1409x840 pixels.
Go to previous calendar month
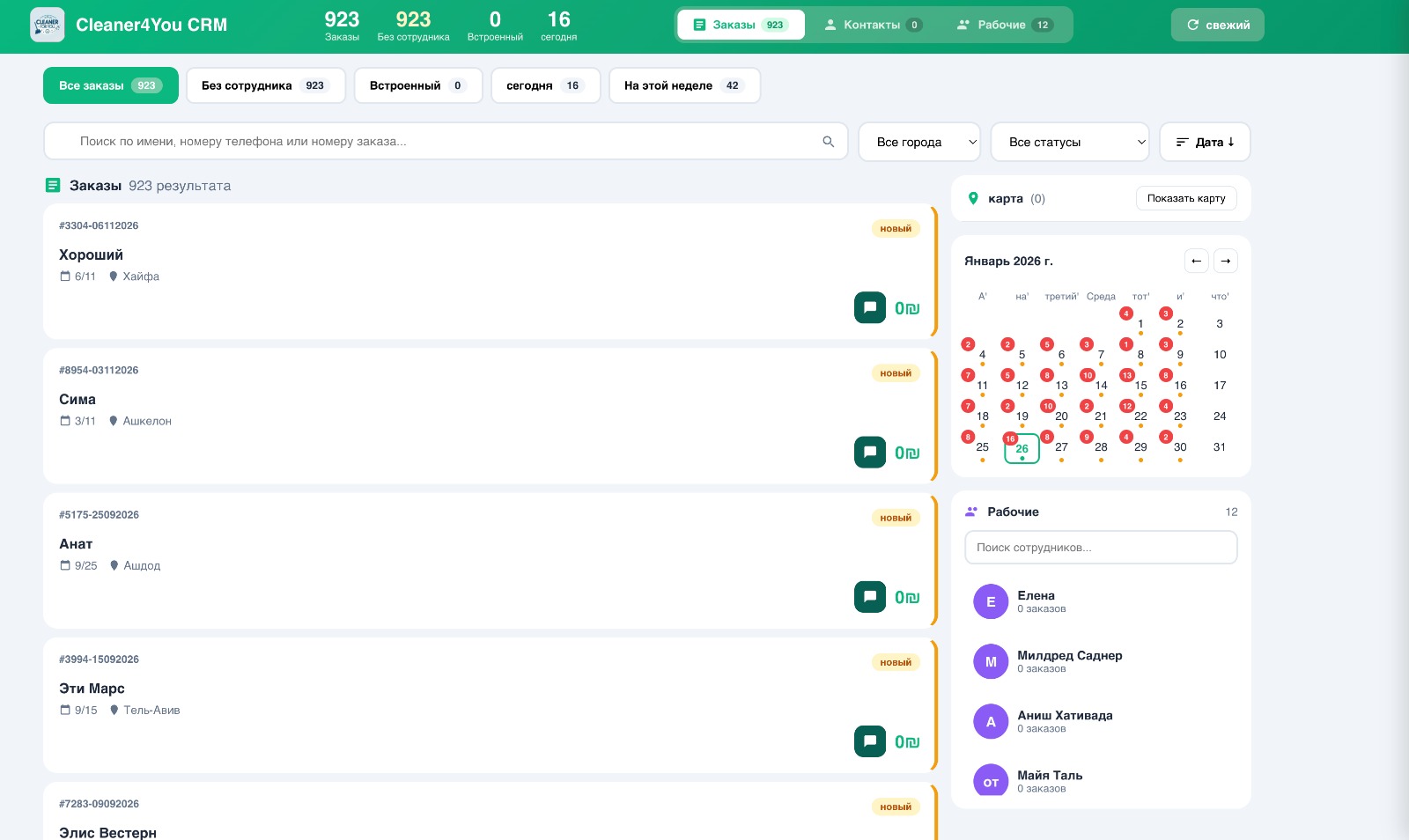coord(1196,261)
